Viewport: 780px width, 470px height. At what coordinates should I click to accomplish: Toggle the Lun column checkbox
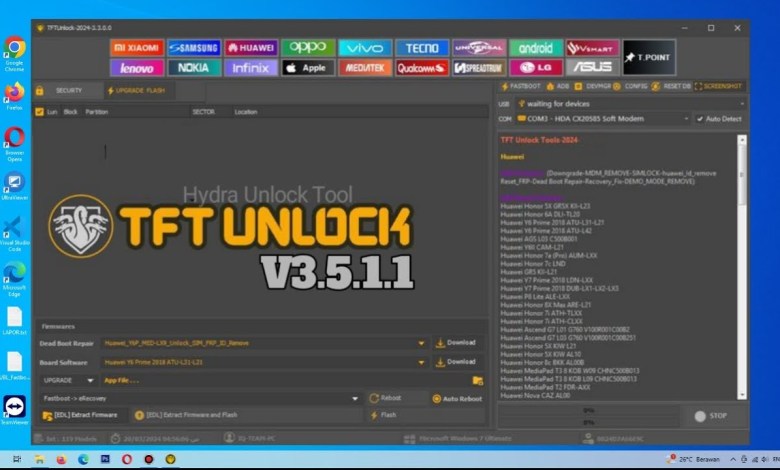point(40,112)
